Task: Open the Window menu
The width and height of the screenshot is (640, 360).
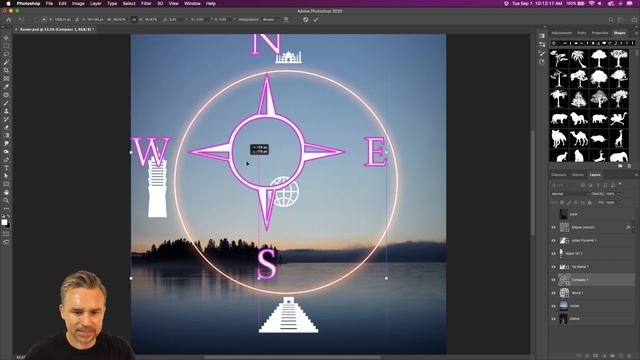Action: click(x=192, y=3)
